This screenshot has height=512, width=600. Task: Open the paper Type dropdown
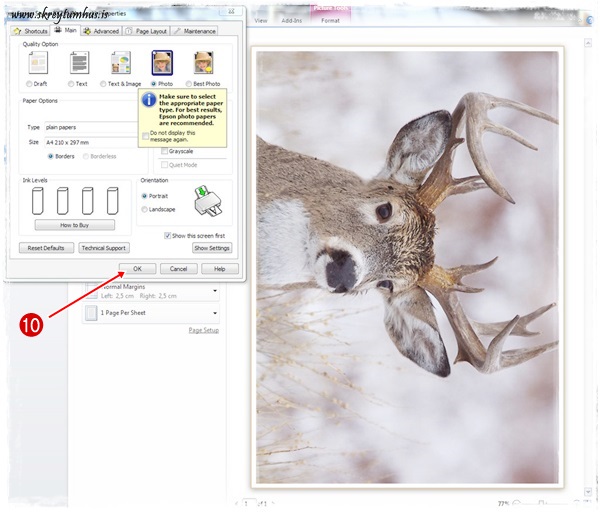[x=90, y=127]
